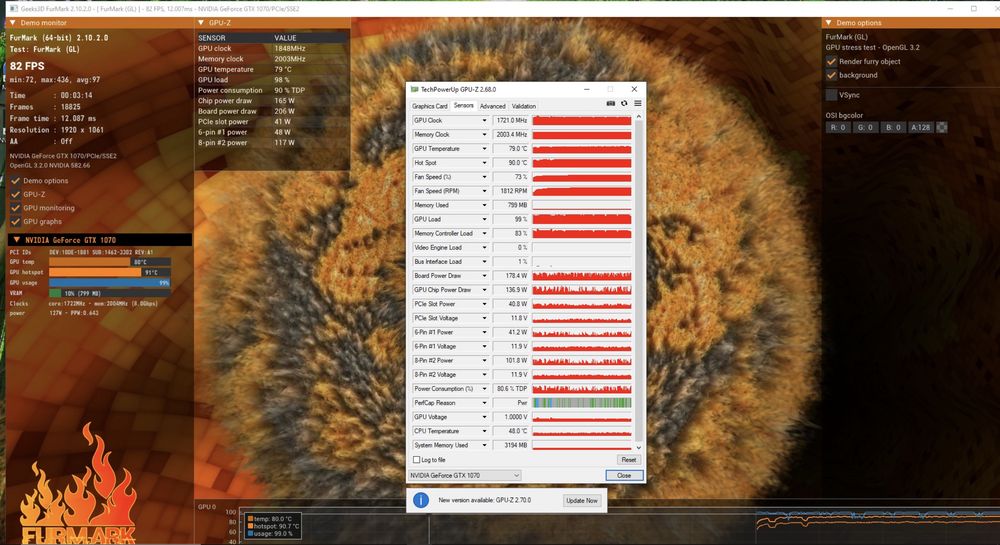Enable the VSync checkbox
Image resolution: width=1000 pixels, height=545 pixels.
coord(832,95)
